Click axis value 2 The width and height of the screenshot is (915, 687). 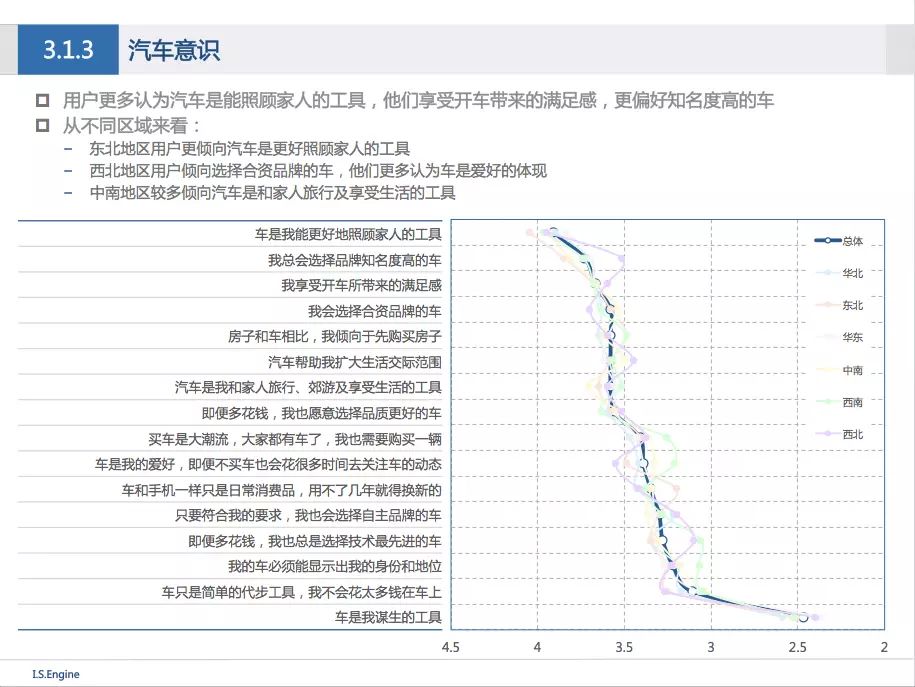[884, 647]
